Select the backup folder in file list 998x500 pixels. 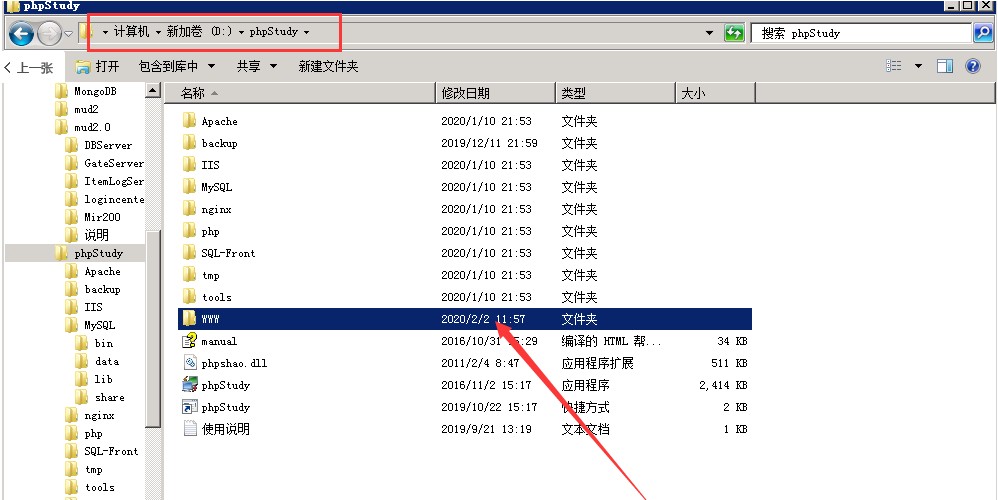point(219,143)
